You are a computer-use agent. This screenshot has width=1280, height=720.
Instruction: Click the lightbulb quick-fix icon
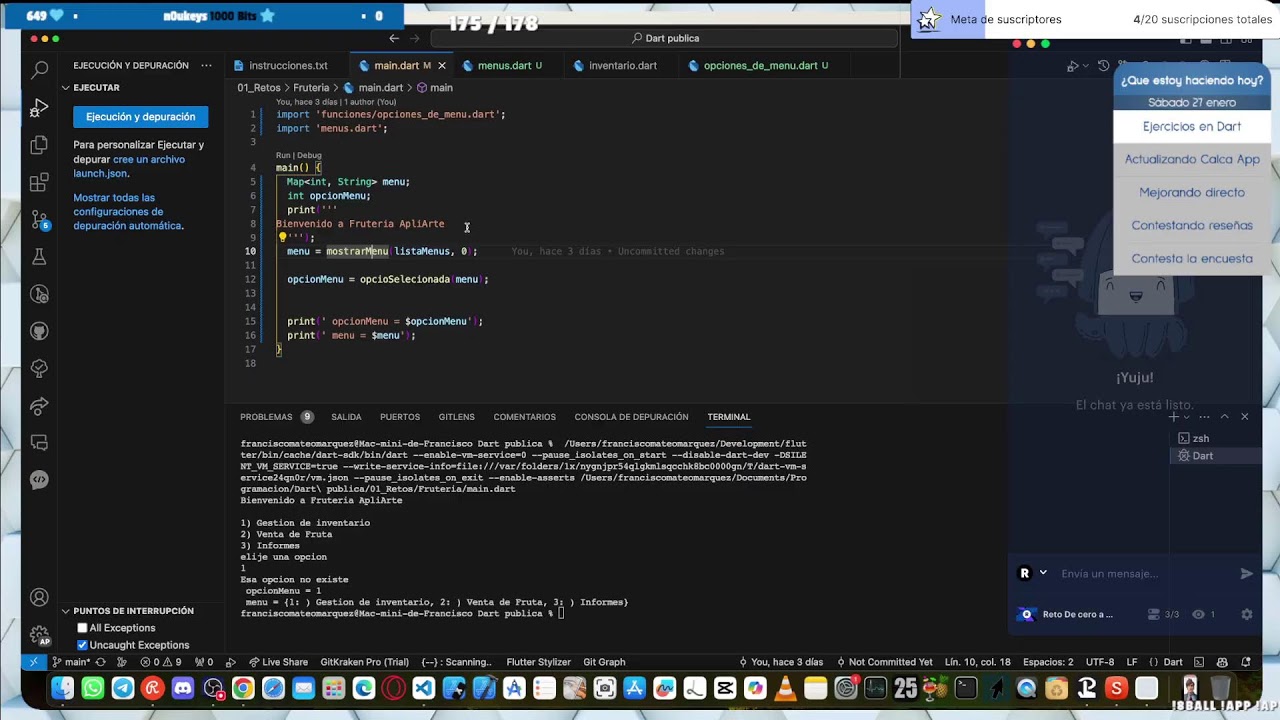(x=283, y=238)
